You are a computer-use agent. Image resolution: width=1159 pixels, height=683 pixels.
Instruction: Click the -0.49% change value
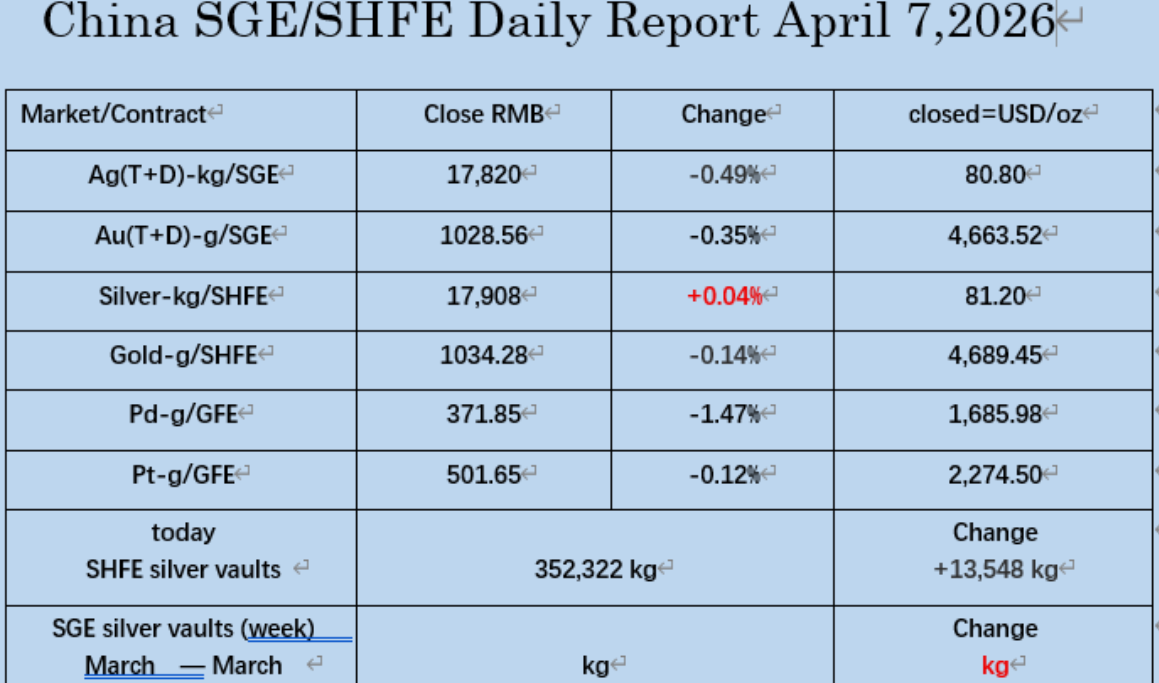point(724,175)
